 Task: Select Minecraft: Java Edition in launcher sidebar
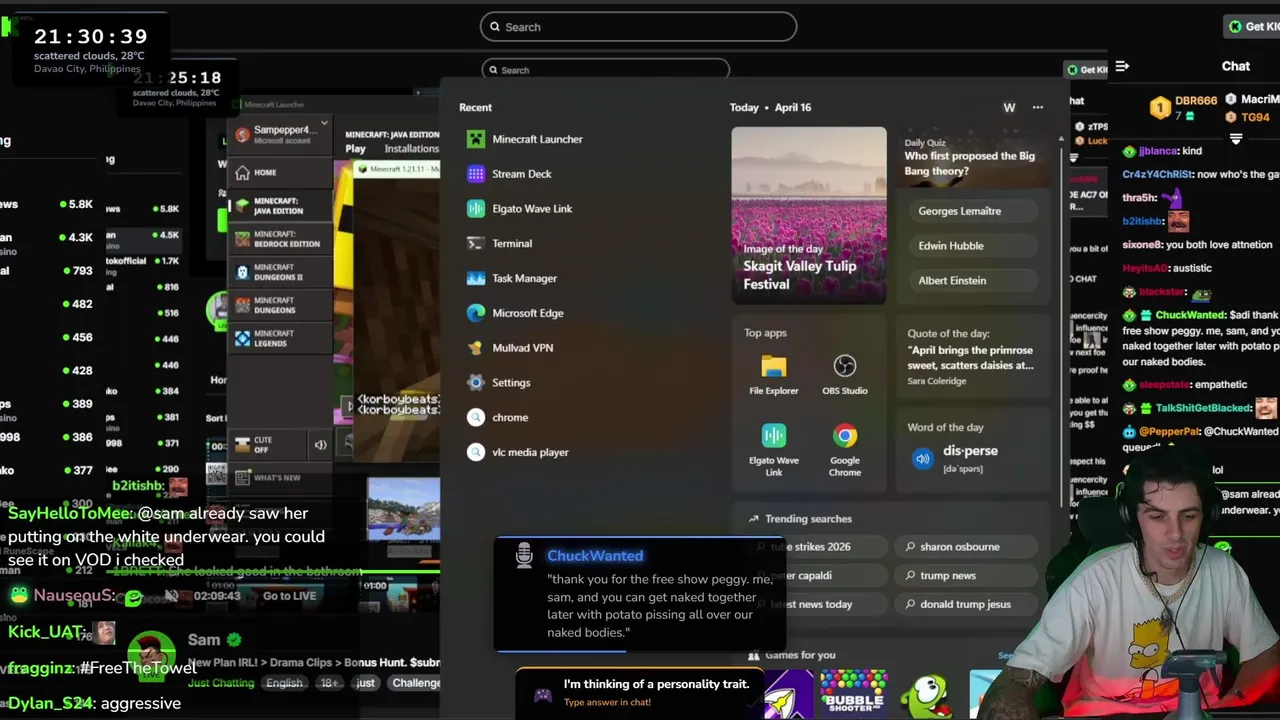tap(280, 205)
